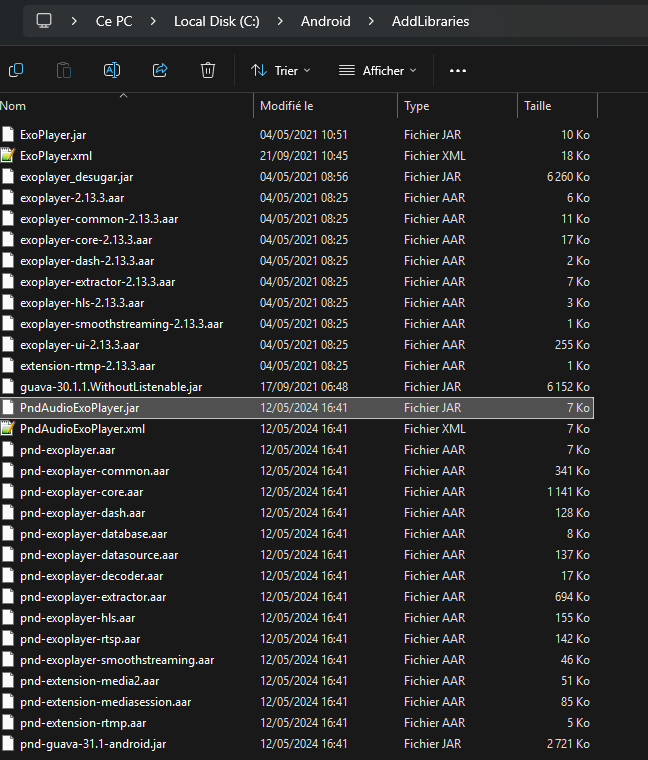The width and height of the screenshot is (648, 760).
Task: Click the file icon of exoplayer-2.13.3.aar
Action: pos(8,198)
